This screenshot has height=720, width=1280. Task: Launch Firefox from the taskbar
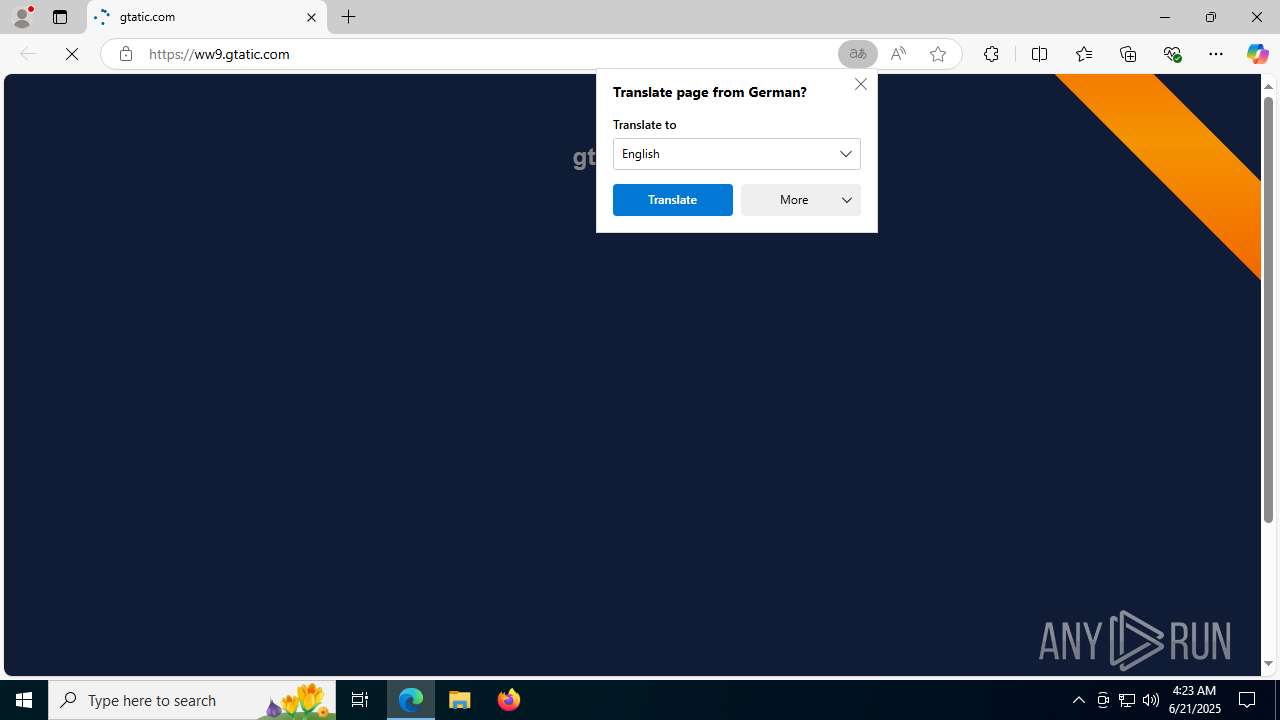(508, 700)
